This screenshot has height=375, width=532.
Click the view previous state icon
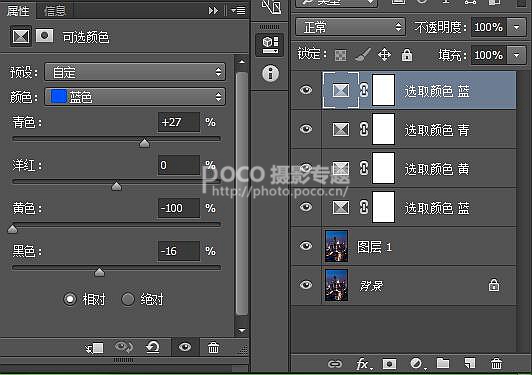click(124, 347)
